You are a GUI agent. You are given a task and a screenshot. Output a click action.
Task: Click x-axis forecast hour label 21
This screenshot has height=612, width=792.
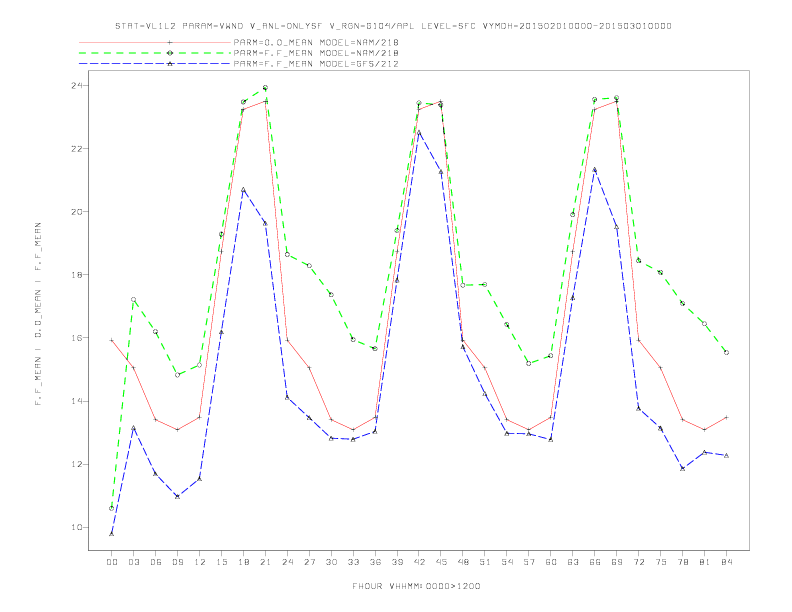point(265,562)
